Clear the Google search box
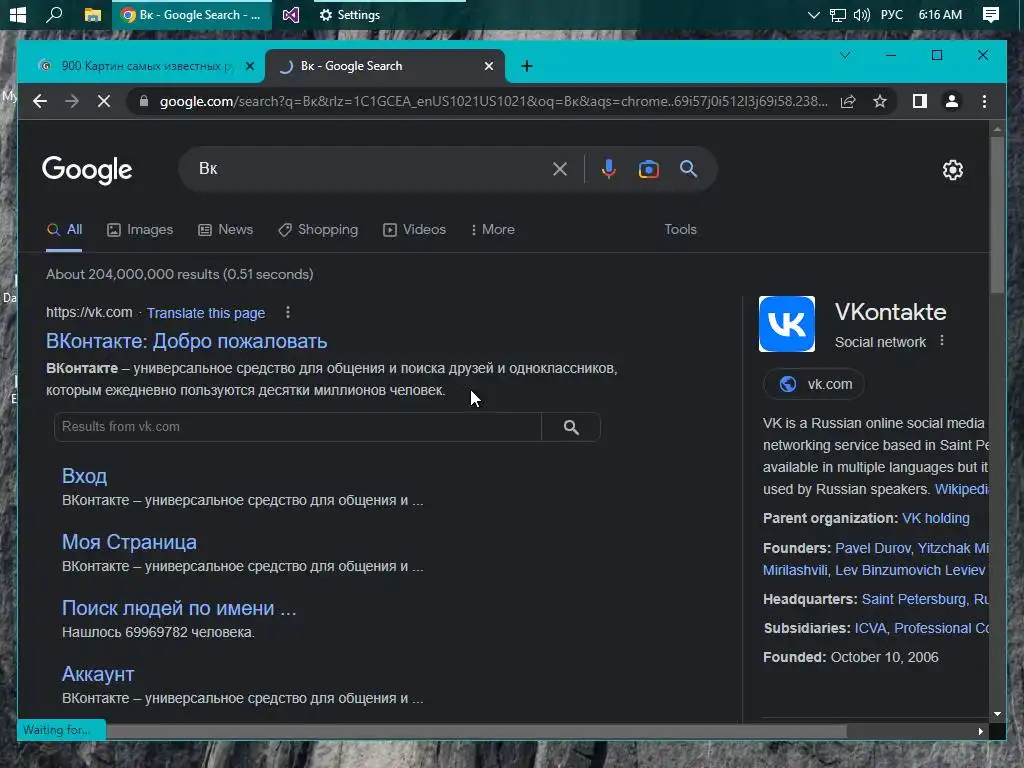The image size is (1024, 768). coord(560,169)
